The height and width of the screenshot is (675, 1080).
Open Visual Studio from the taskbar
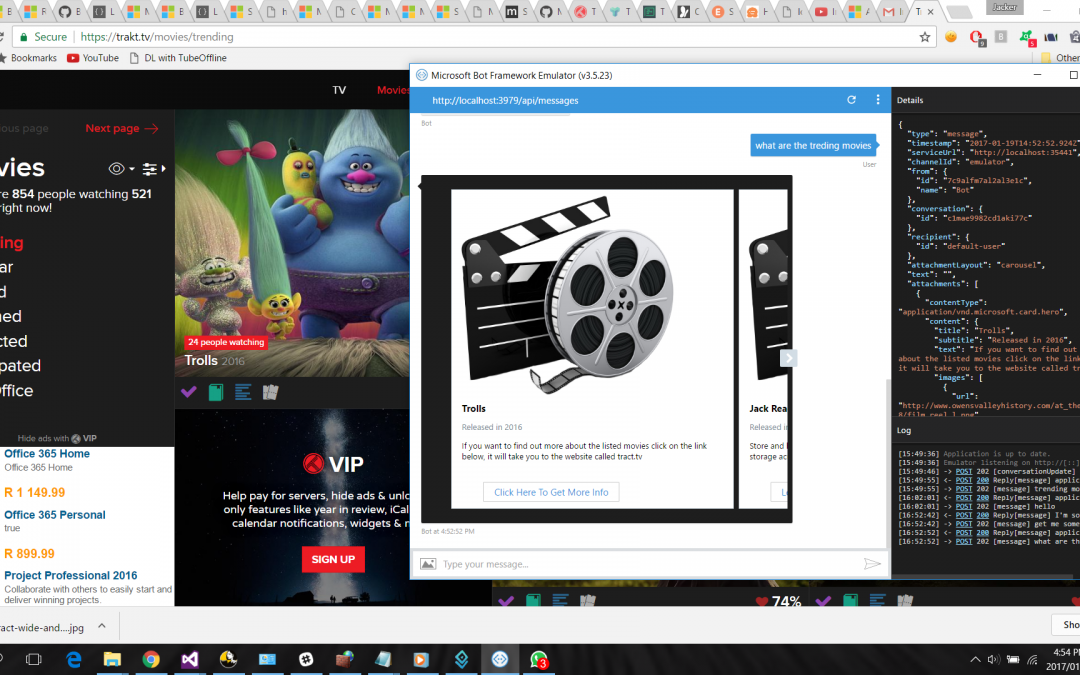click(189, 659)
